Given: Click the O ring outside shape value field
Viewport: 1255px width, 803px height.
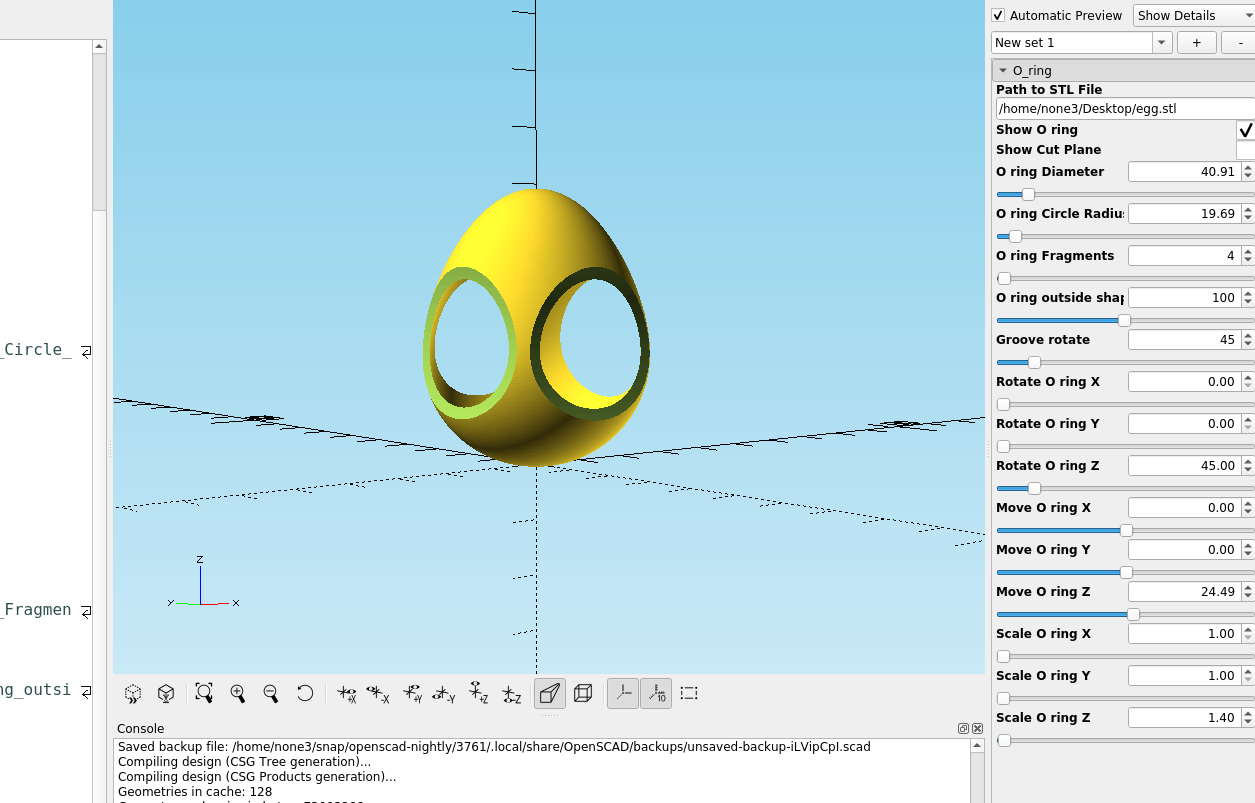Looking at the screenshot, I should point(1185,298).
